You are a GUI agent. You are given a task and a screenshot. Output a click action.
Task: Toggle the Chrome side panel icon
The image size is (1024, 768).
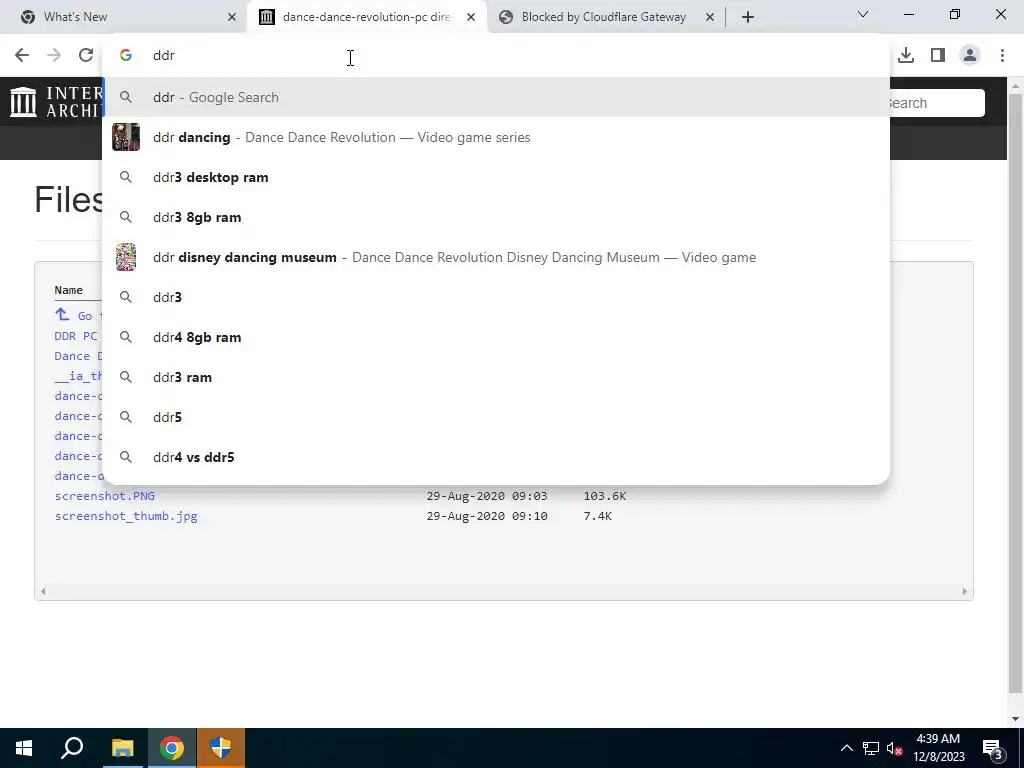[938, 56]
